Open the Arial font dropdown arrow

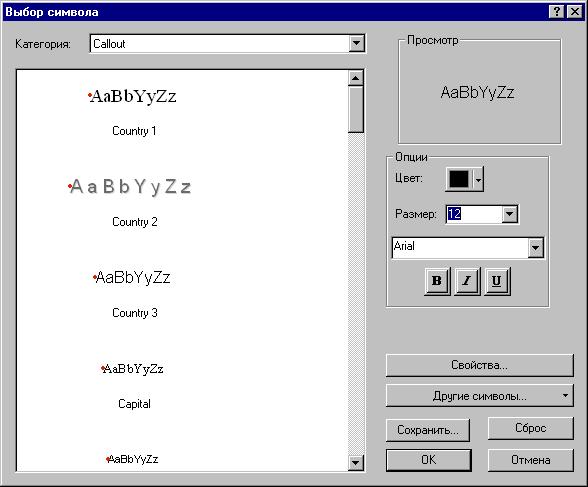(x=535, y=247)
